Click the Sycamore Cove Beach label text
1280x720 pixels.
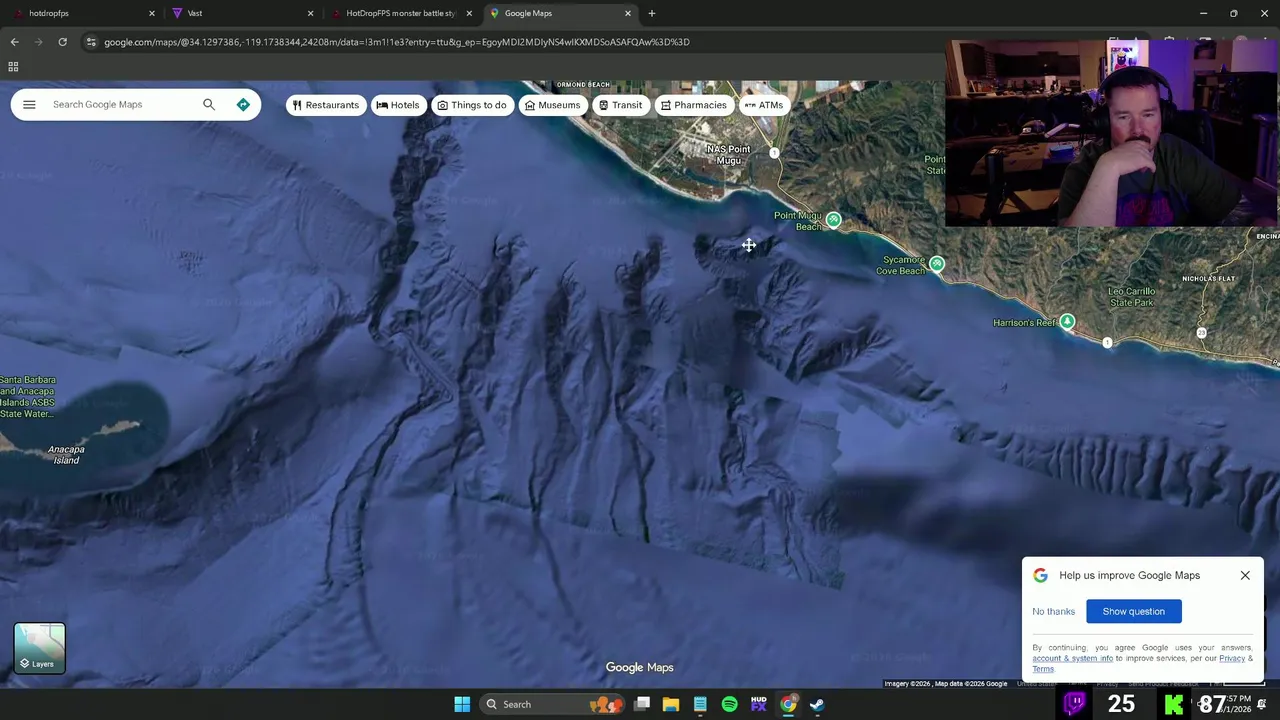[x=901, y=265]
